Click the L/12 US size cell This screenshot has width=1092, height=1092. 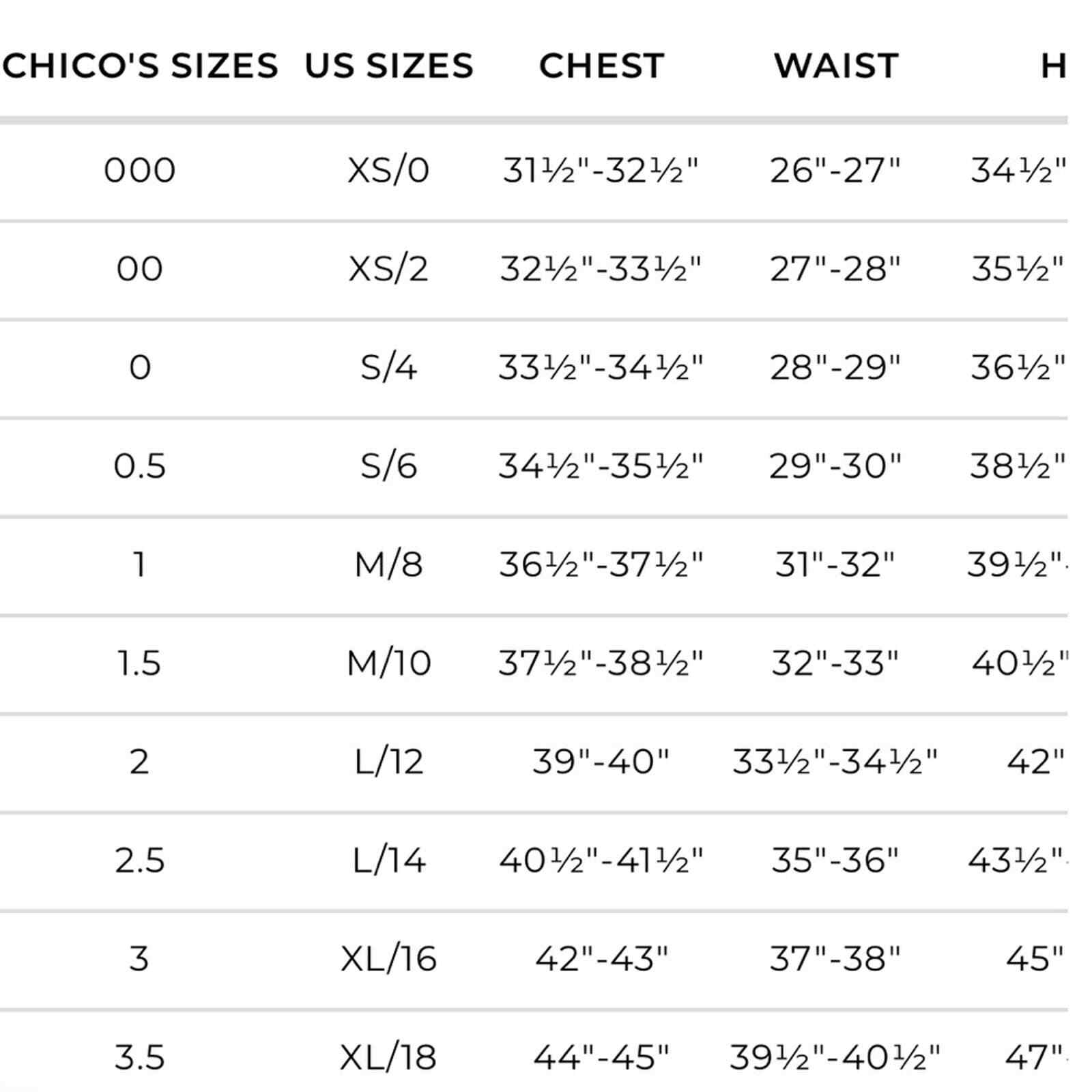(388, 762)
